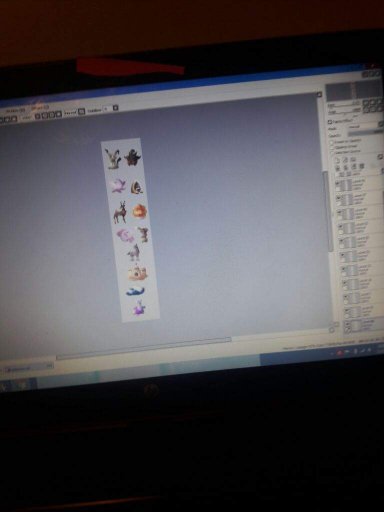Click the reset button after stabilizer field
The image size is (384, 512).
pos(115,108)
